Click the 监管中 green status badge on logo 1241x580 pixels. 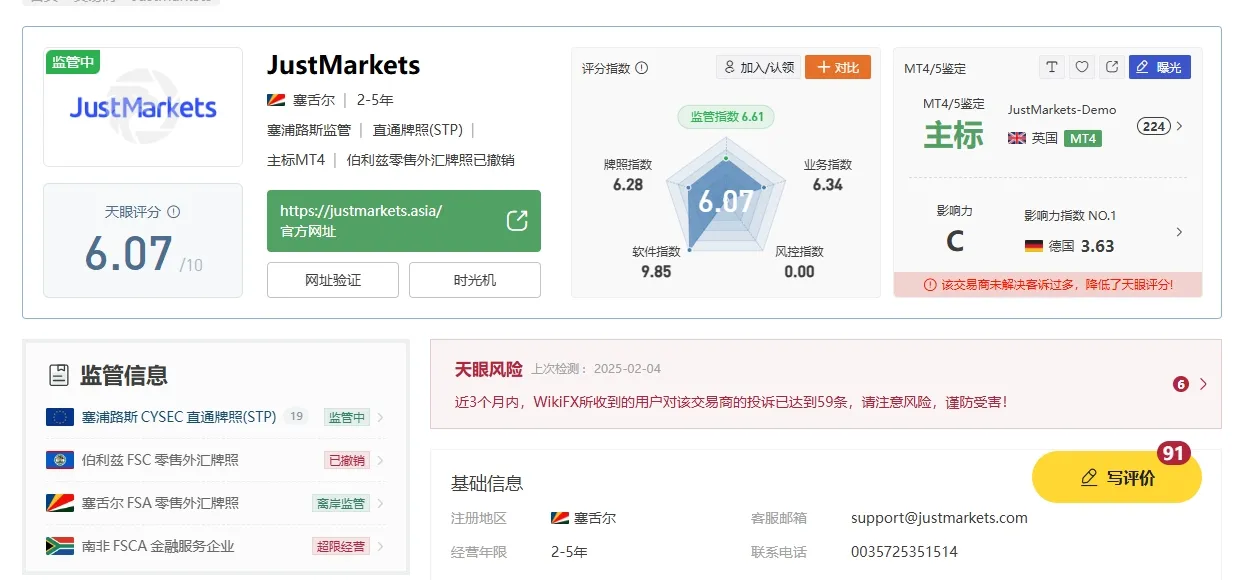[x=73, y=61]
